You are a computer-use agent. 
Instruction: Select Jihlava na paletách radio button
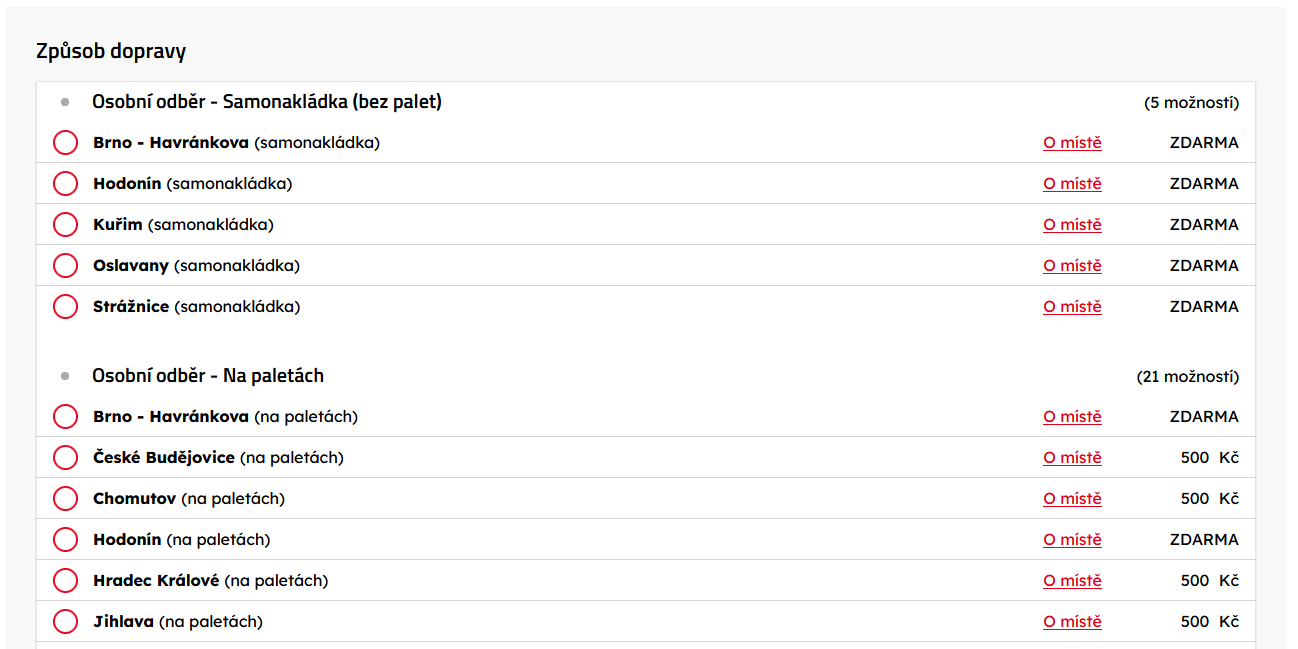click(x=65, y=622)
